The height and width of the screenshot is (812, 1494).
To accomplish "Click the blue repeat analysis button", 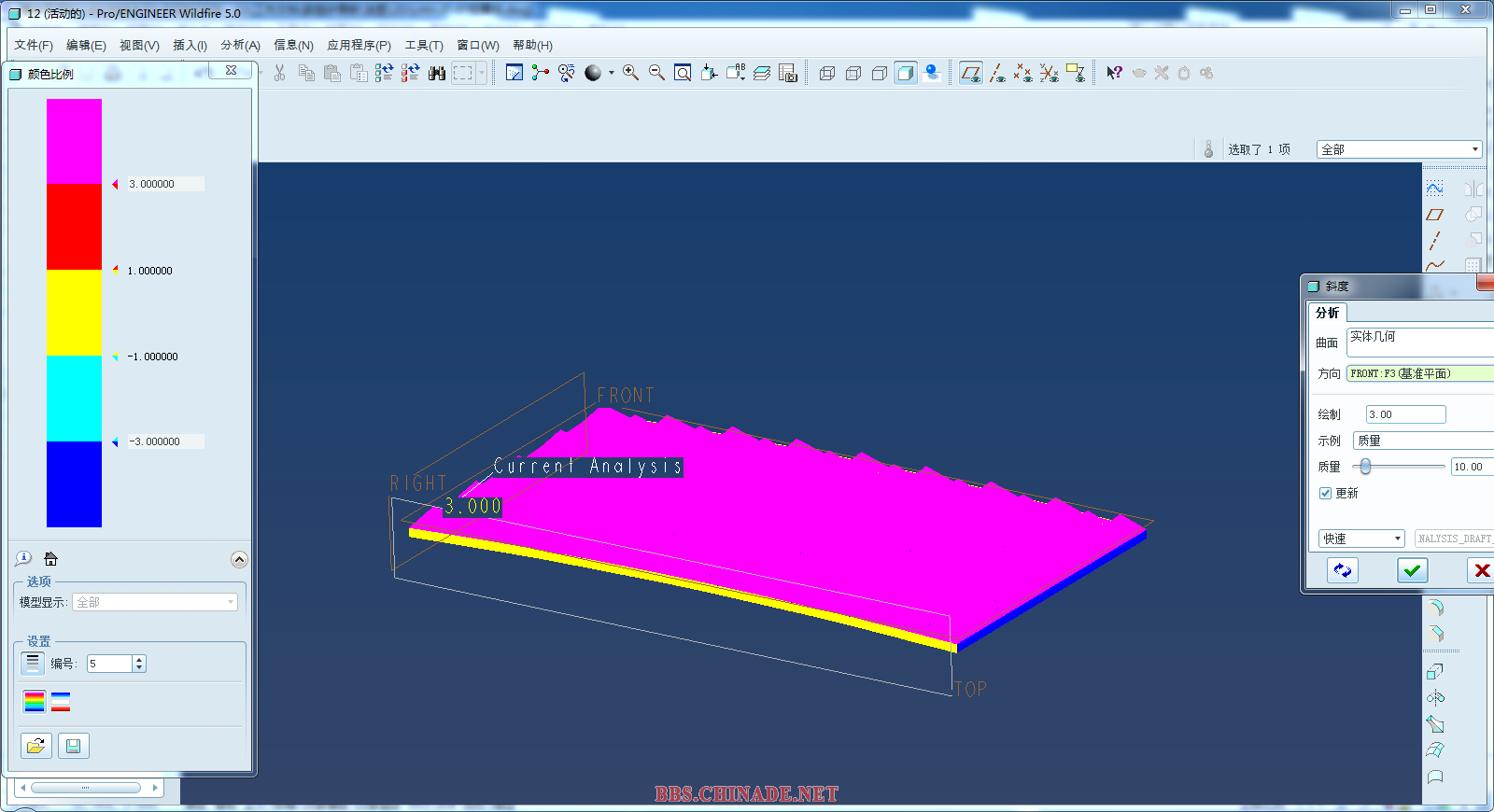I will 1342,570.
